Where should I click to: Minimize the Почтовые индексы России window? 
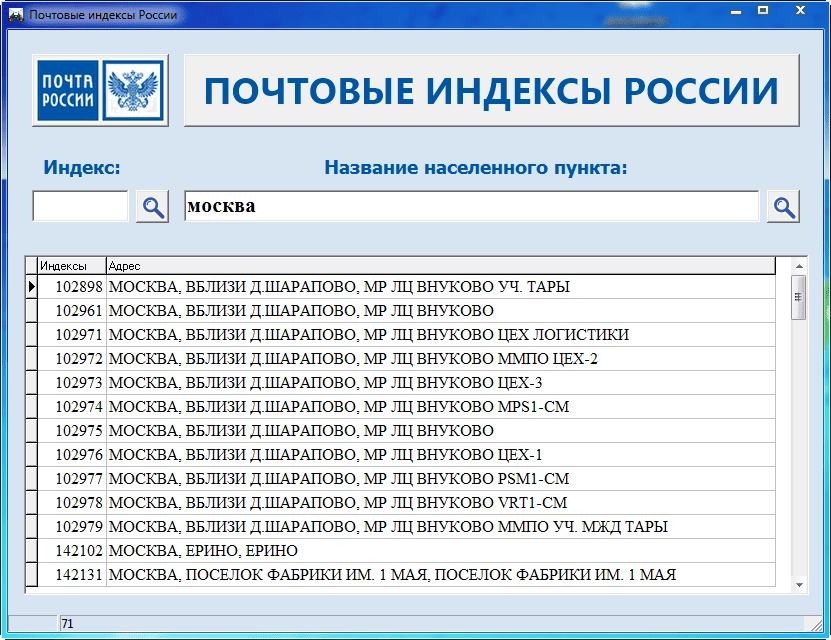pyautogui.click(x=736, y=11)
